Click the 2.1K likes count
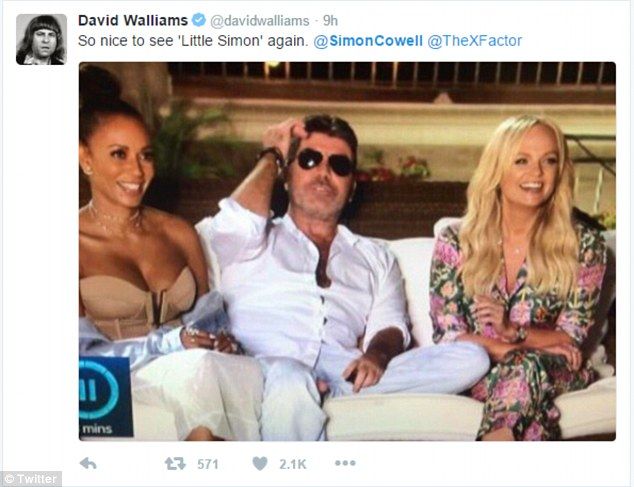634x487 pixels. (293, 464)
